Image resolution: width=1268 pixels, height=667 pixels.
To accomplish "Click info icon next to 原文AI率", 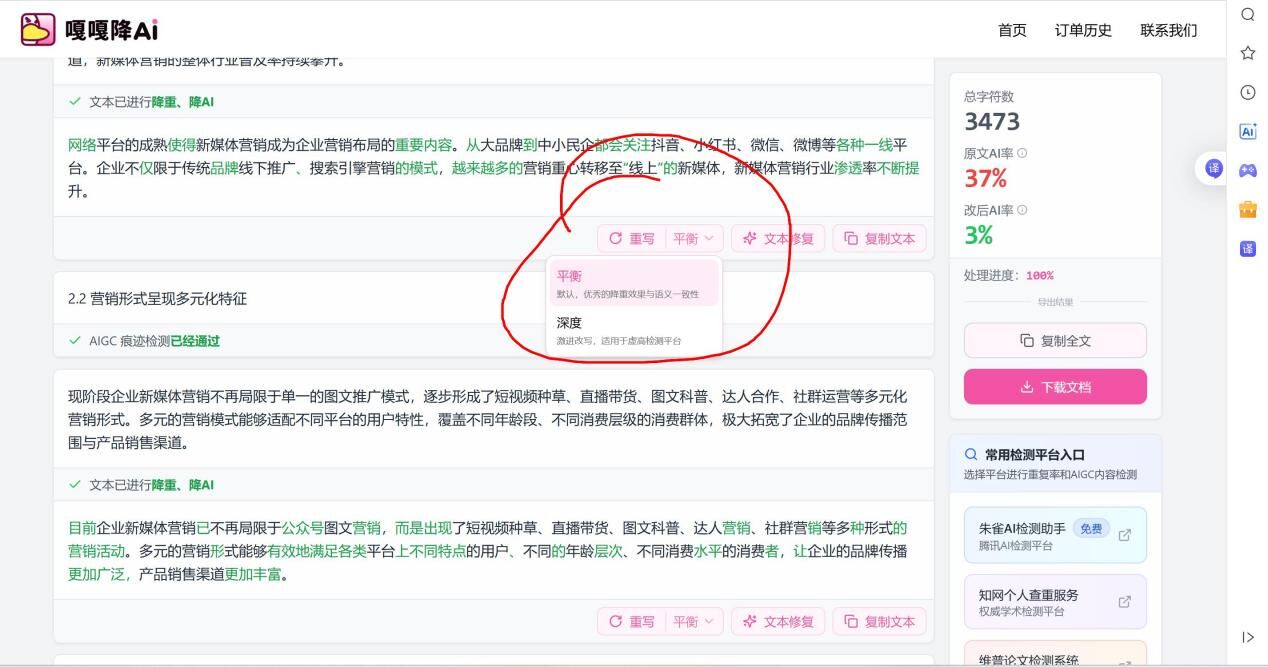I will point(1022,153).
